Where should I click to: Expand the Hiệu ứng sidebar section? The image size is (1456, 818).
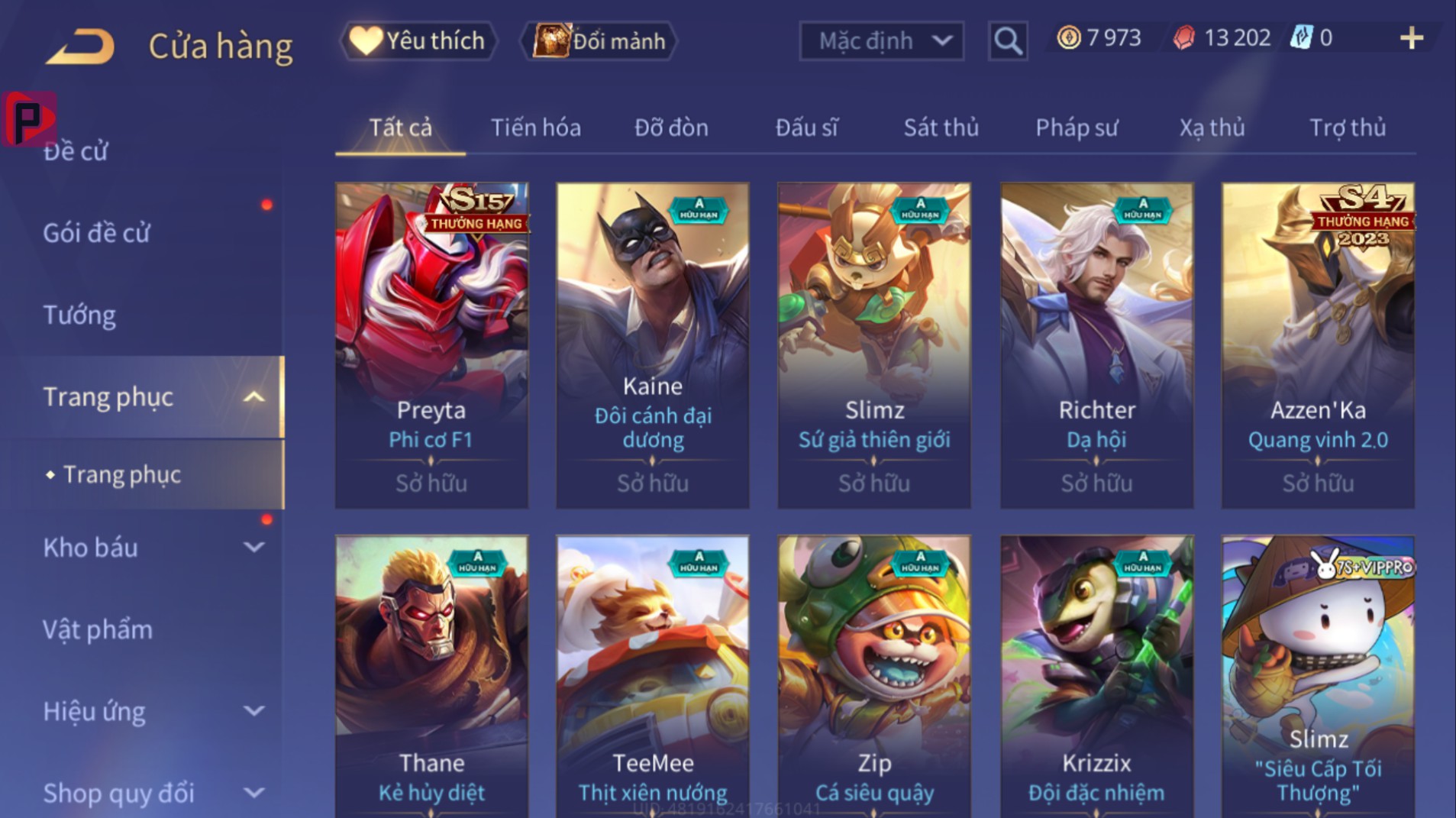pos(254,711)
